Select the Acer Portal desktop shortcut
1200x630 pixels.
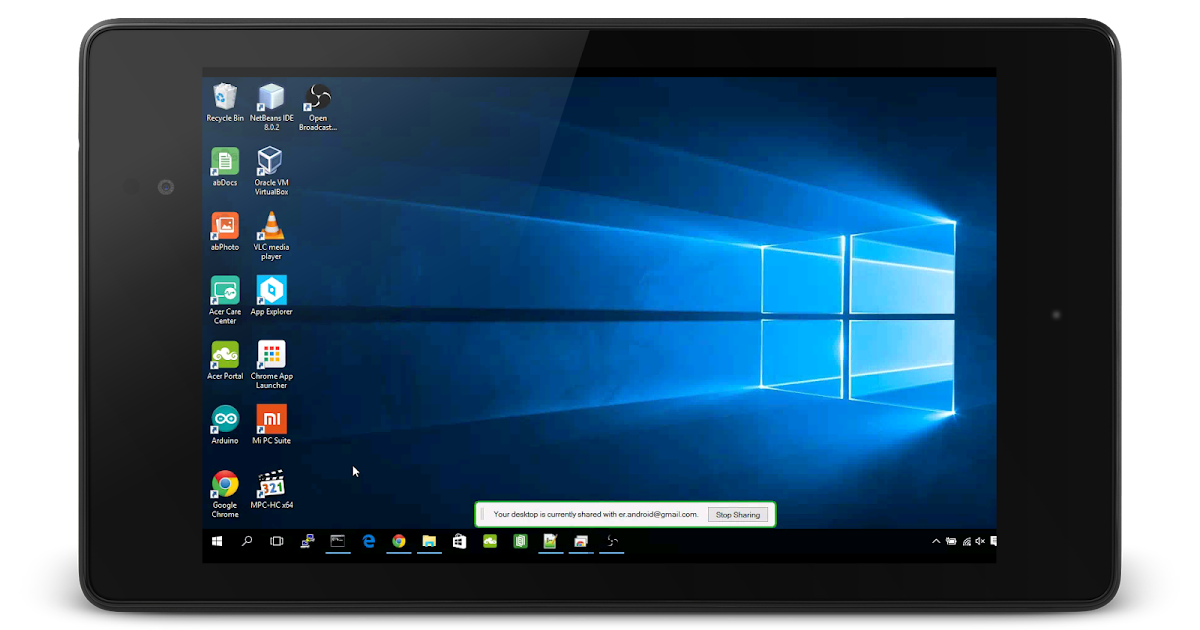pyautogui.click(x=225, y=360)
